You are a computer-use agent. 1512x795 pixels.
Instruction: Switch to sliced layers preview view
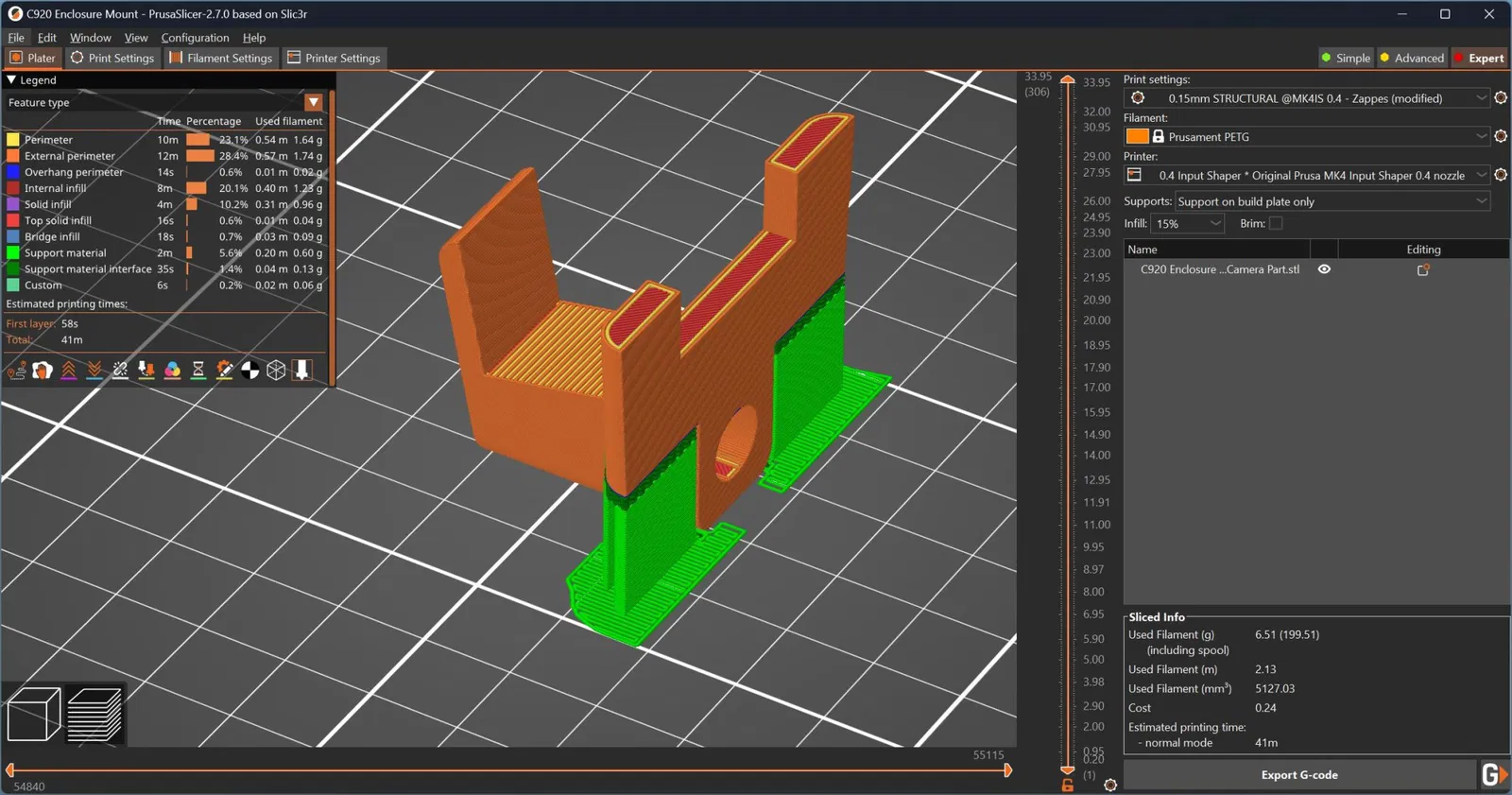click(x=94, y=714)
